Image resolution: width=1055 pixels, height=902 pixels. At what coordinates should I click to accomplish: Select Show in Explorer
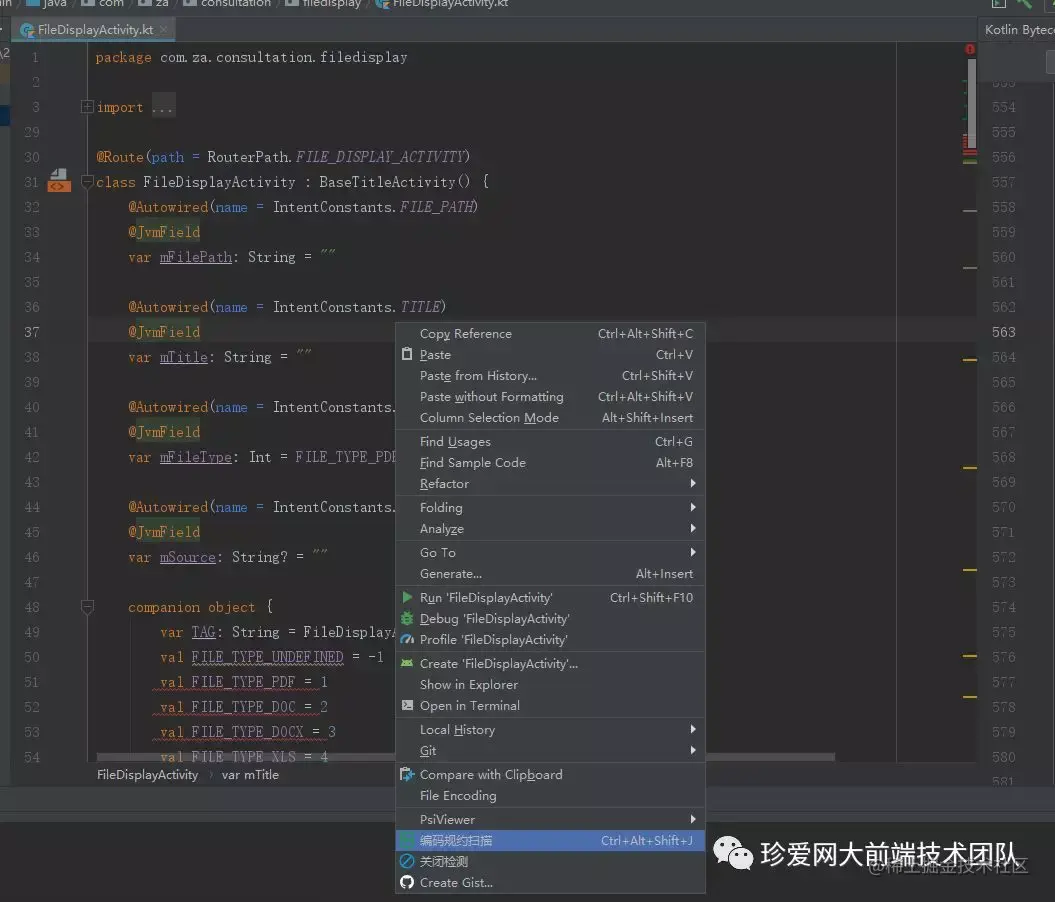coord(550,684)
